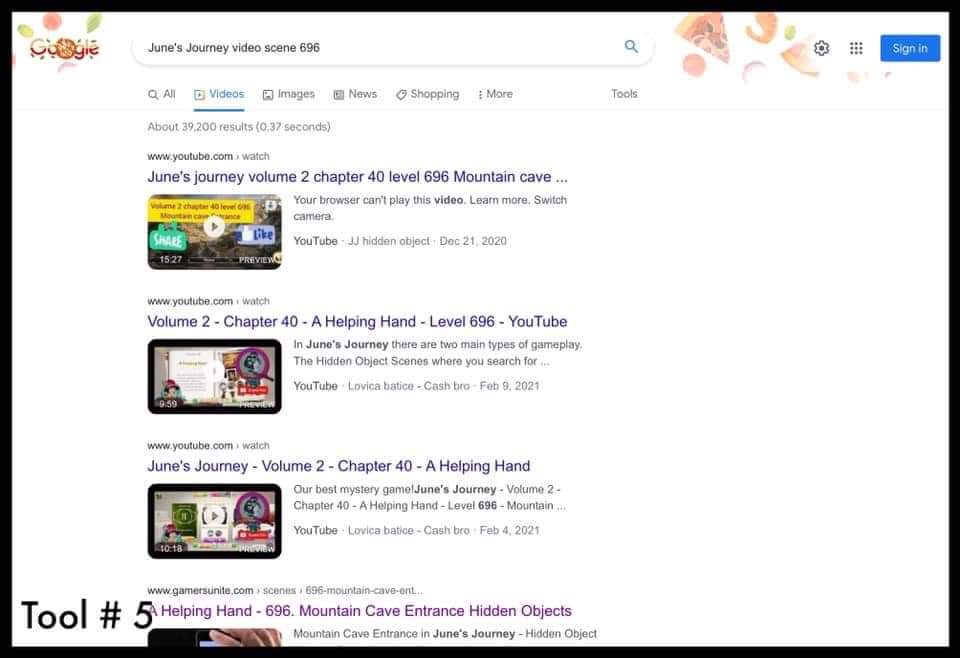This screenshot has height=658, width=960.
Task: Open the settings gear icon
Action: [x=821, y=48]
